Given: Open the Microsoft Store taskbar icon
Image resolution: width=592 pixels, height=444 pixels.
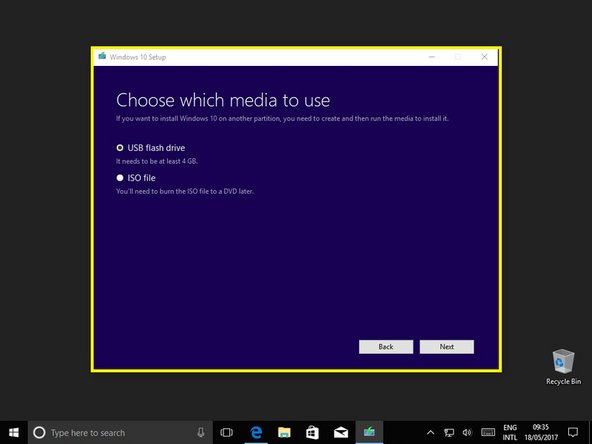Looking at the screenshot, I should coord(312,432).
